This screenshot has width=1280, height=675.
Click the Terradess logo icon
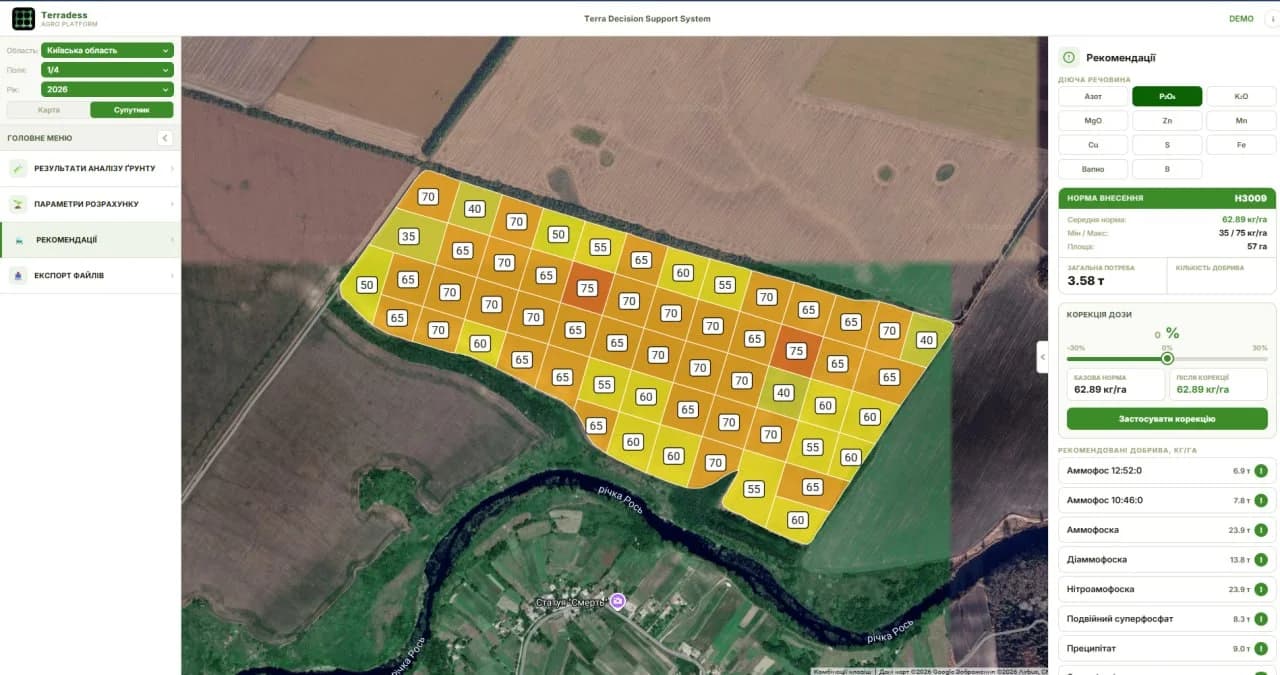tap(23, 18)
